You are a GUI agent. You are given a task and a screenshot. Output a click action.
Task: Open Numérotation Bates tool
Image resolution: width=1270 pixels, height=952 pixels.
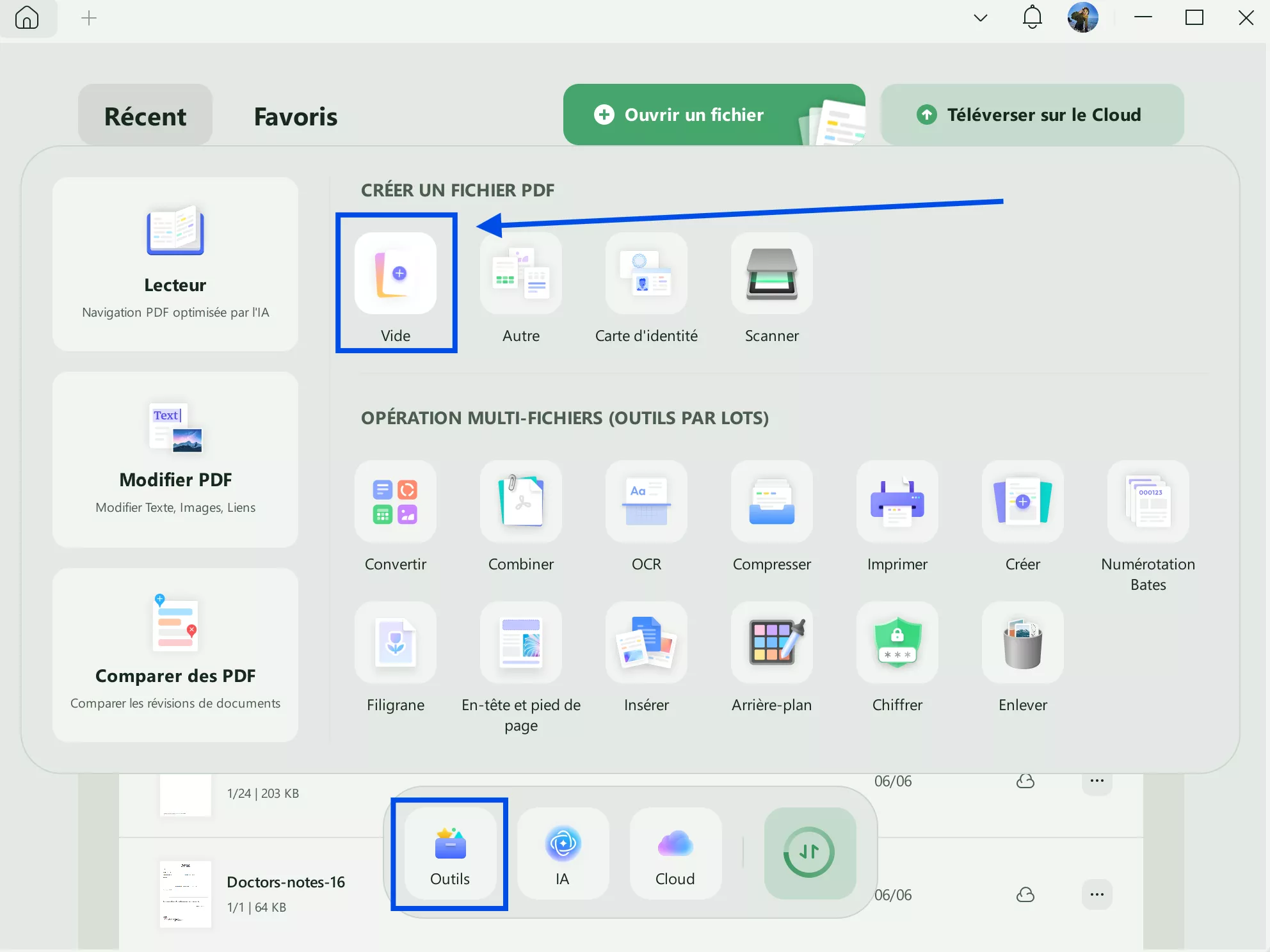point(1148,502)
